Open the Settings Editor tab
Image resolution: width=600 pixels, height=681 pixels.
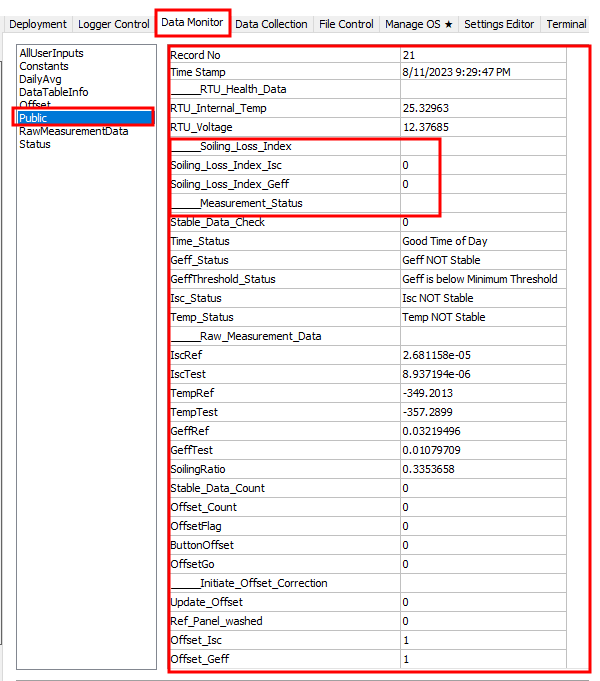[499, 24]
